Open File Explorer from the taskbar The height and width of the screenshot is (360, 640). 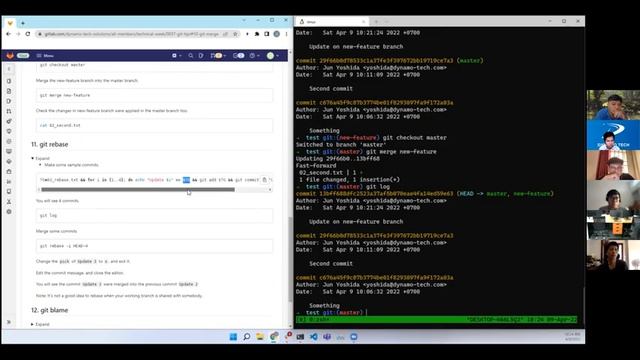coord(260,337)
